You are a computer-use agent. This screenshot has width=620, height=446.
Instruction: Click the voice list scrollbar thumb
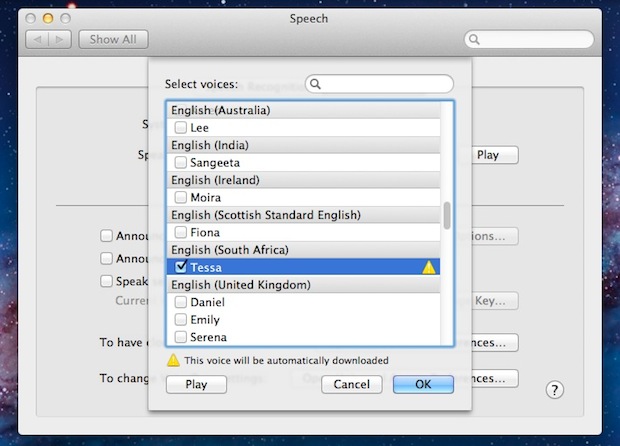point(447,215)
